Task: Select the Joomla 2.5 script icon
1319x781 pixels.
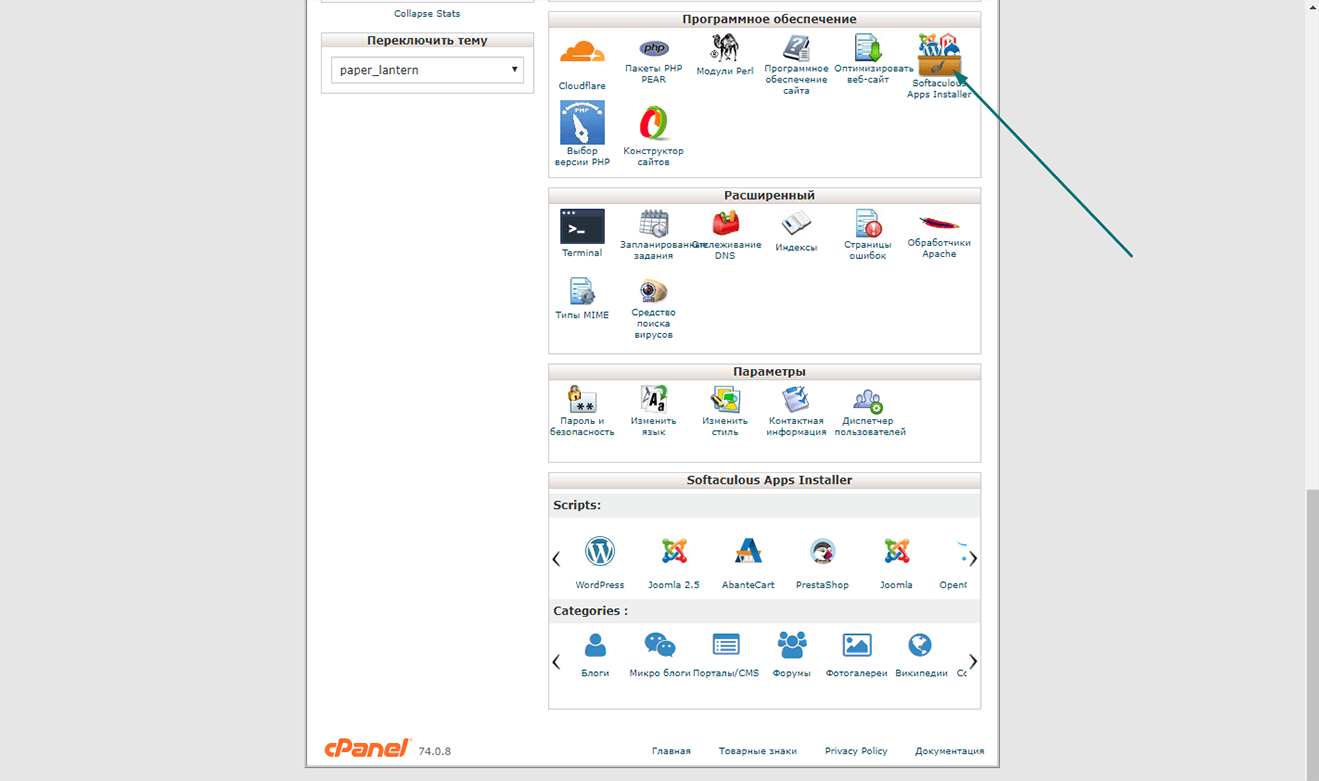Action: click(x=674, y=551)
